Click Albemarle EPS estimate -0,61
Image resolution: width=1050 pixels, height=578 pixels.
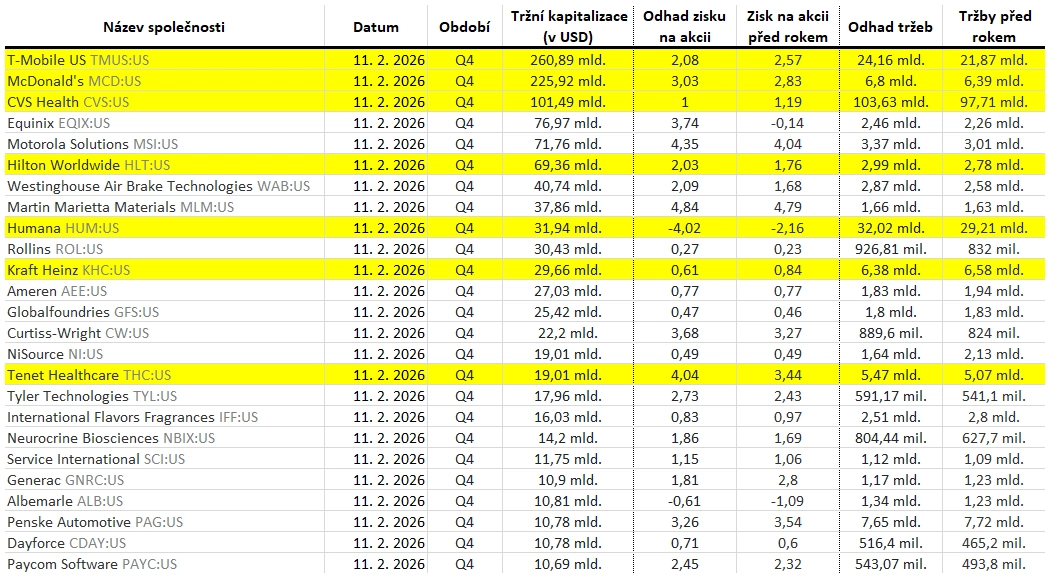pos(684,502)
